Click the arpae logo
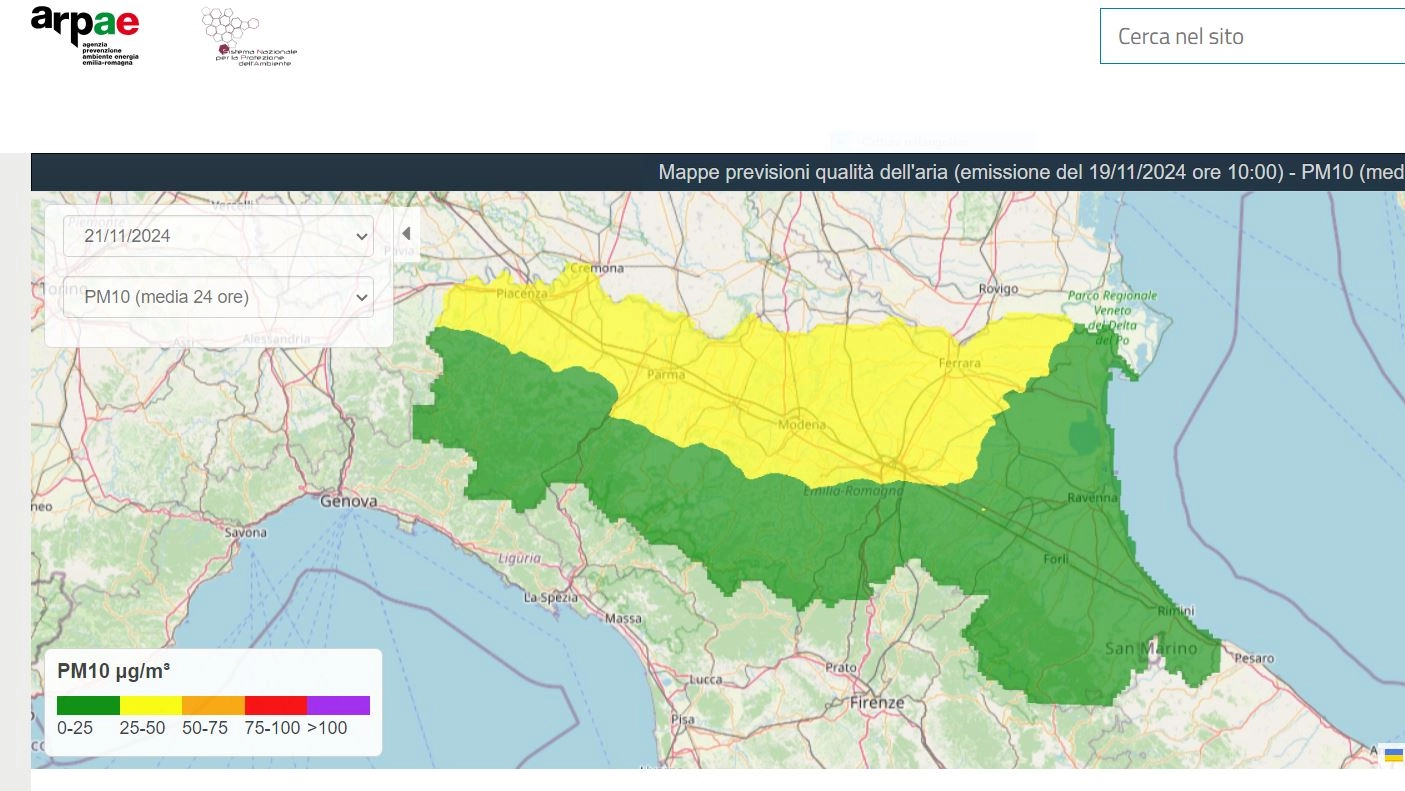This screenshot has height=791, width=1405. (x=85, y=35)
